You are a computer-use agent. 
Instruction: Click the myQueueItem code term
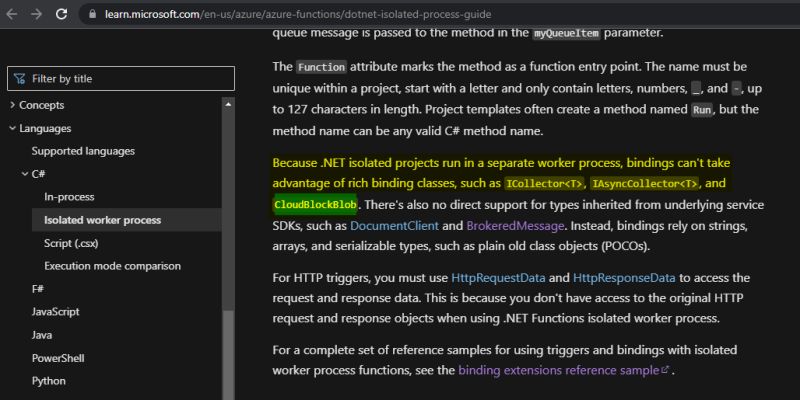click(x=566, y=34)
